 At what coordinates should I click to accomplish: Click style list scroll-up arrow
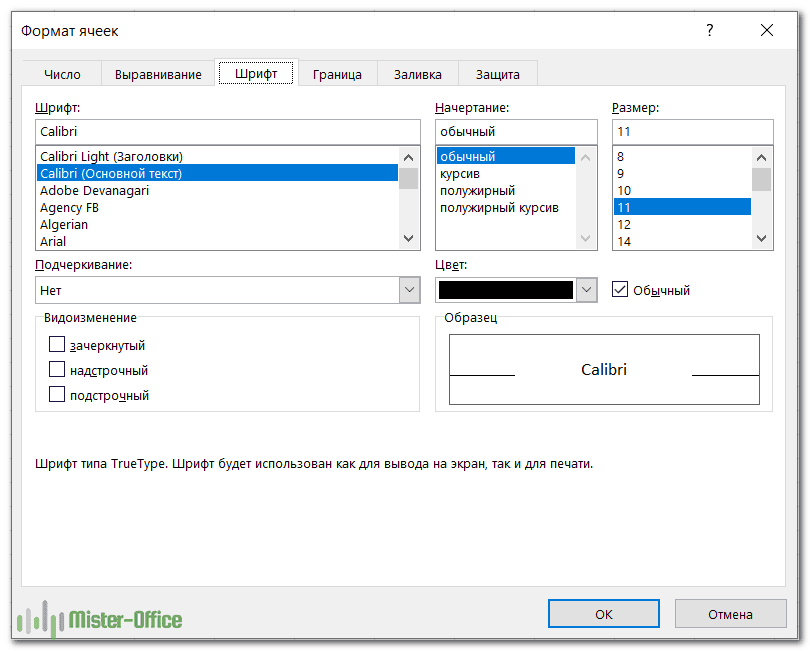point(587,157)
